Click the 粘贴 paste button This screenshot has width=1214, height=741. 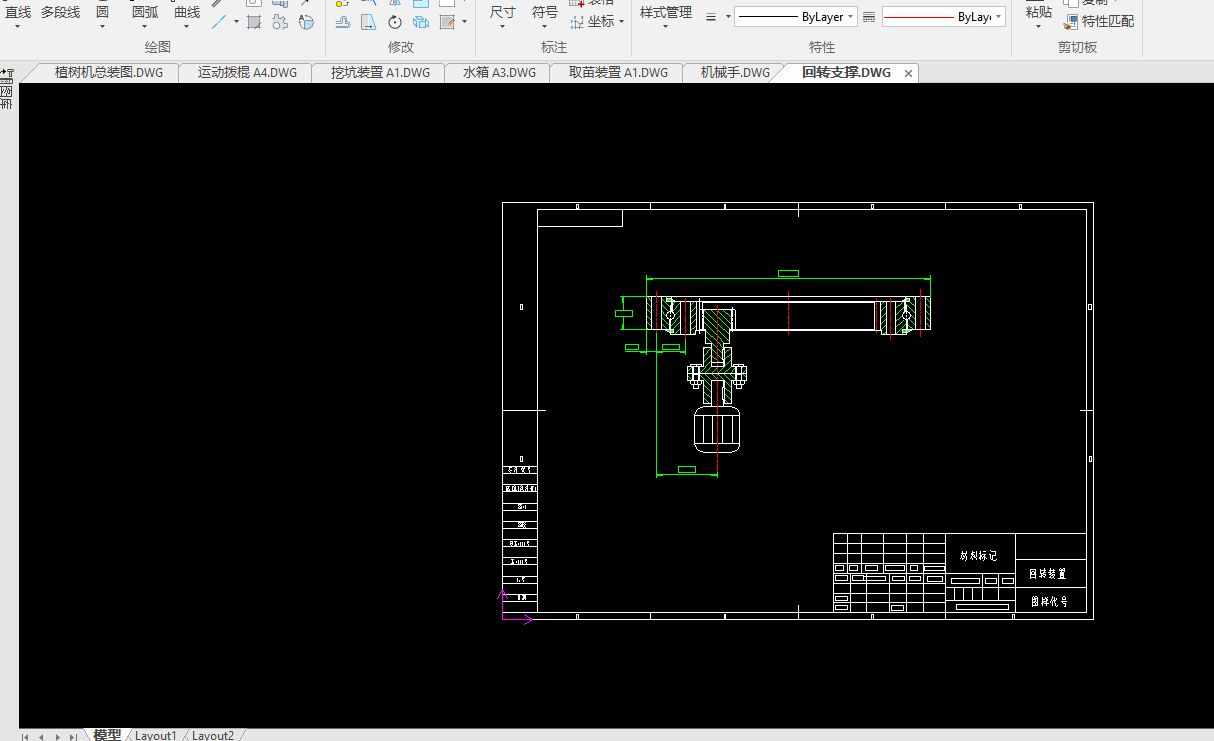point(1039,12)
